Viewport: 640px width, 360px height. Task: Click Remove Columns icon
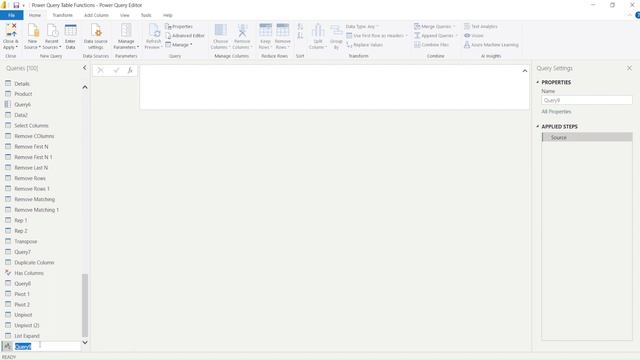[242, 31]
